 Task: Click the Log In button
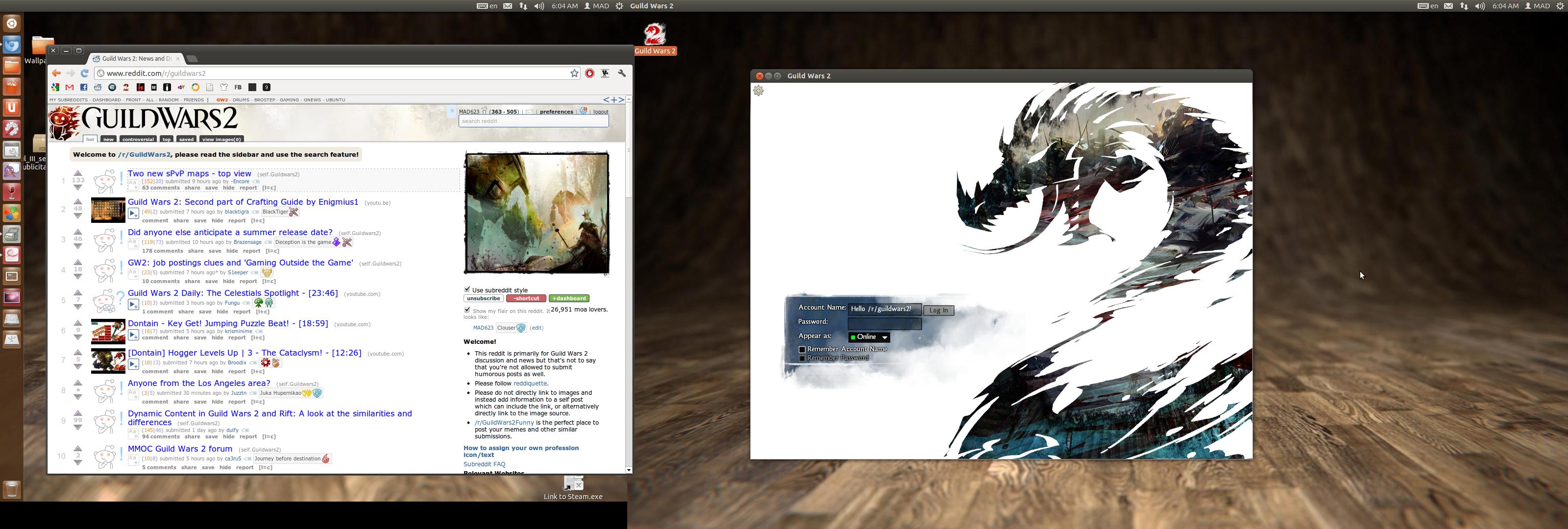point(939,311)
